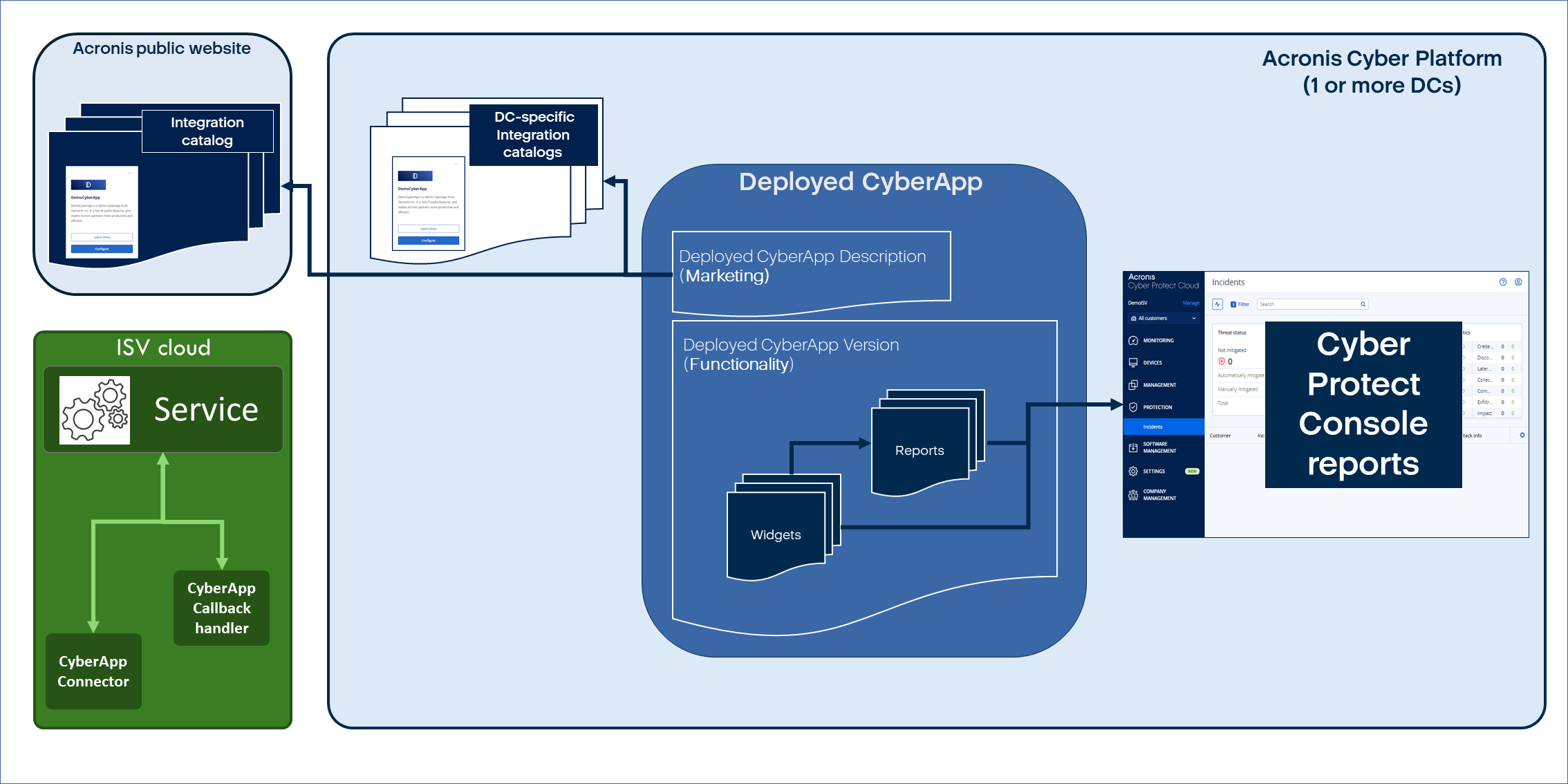Click the CyberApp Callback handler box
Viewport: 1568px width, 784px height.
pos(221,608)
